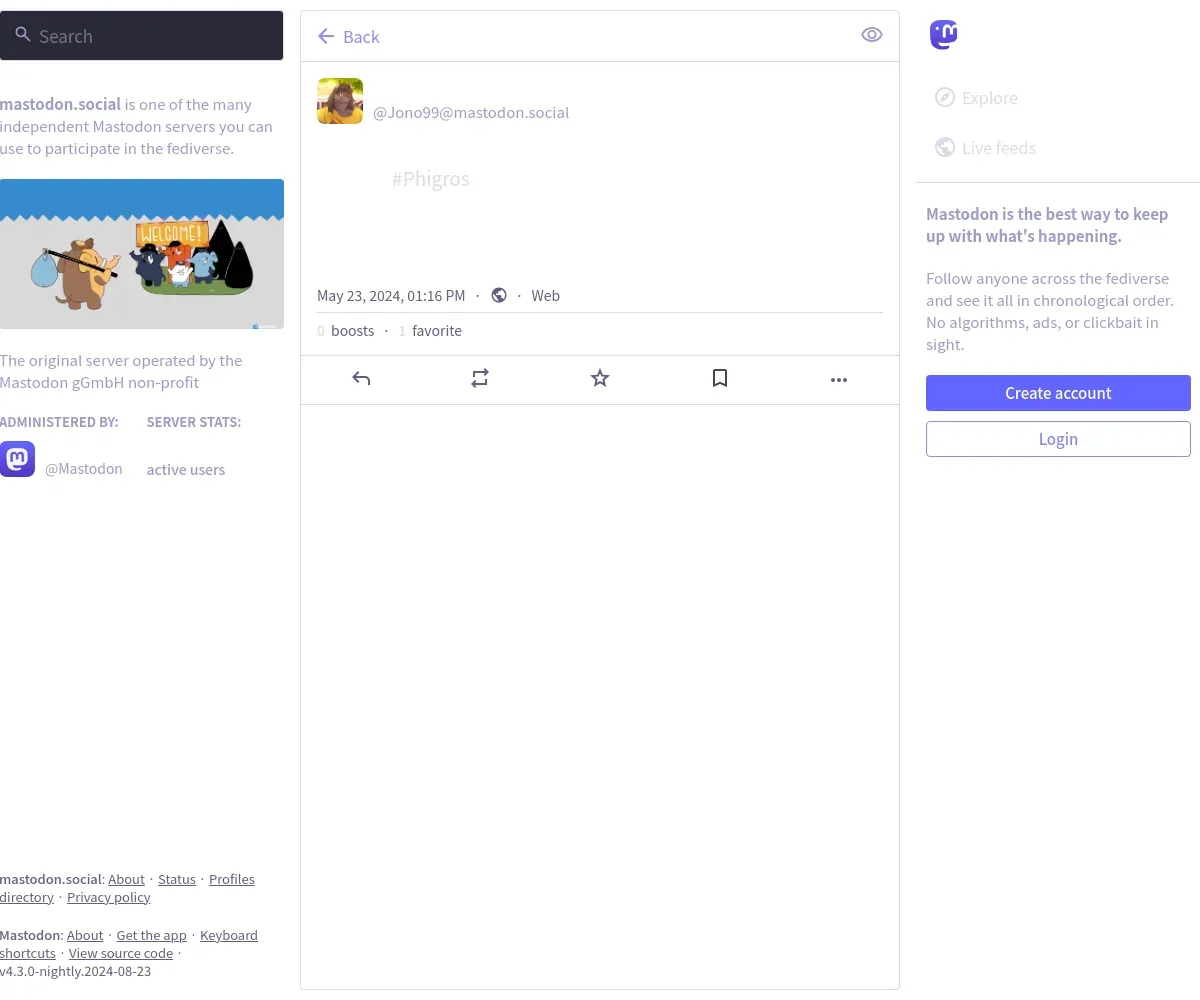Open @Jono99@mastodon.social profile link
This screenshot has width=1200, height=1000.
coord(471,112)
